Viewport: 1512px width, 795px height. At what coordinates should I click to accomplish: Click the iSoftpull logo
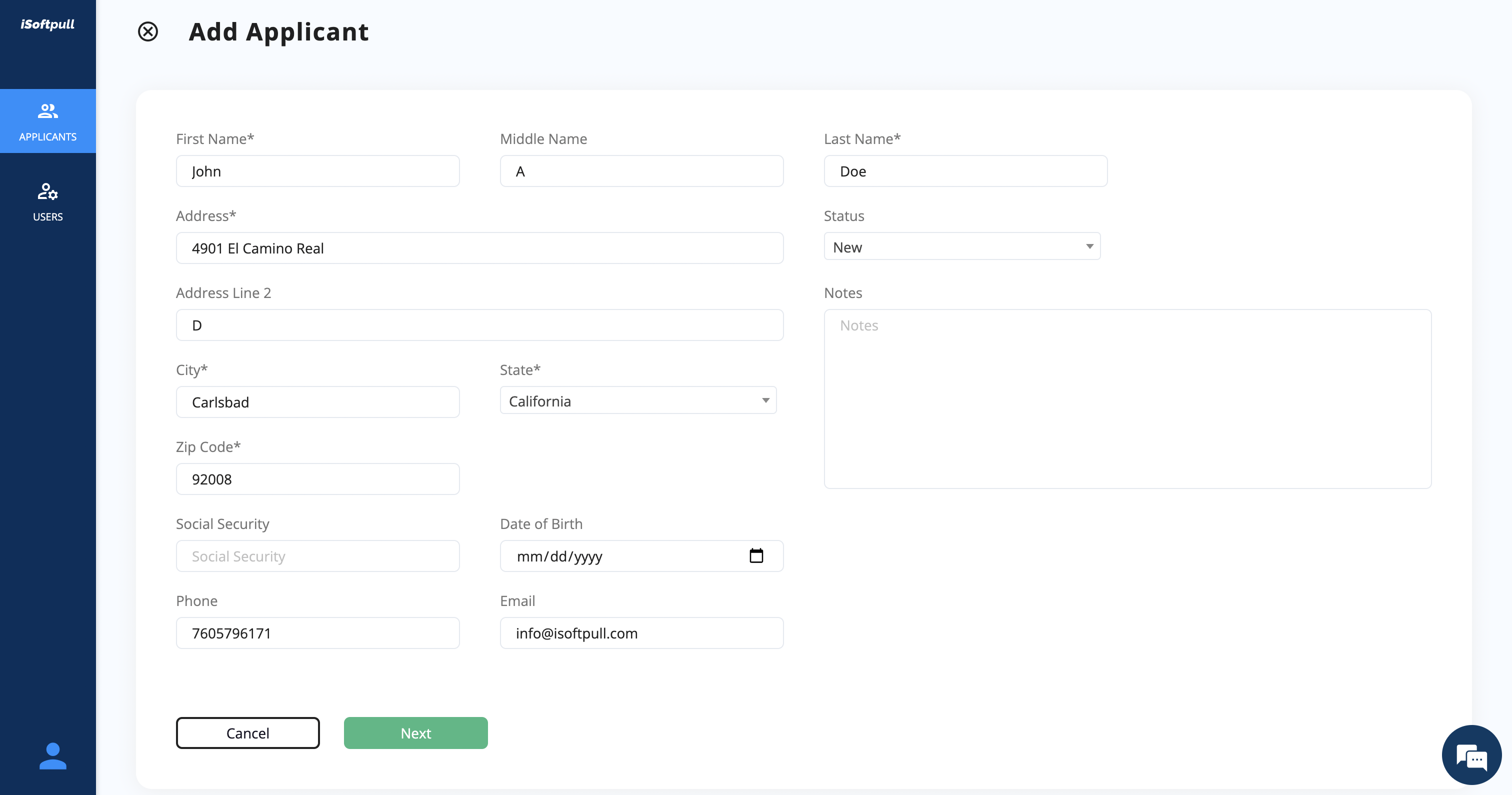point(47,24)
